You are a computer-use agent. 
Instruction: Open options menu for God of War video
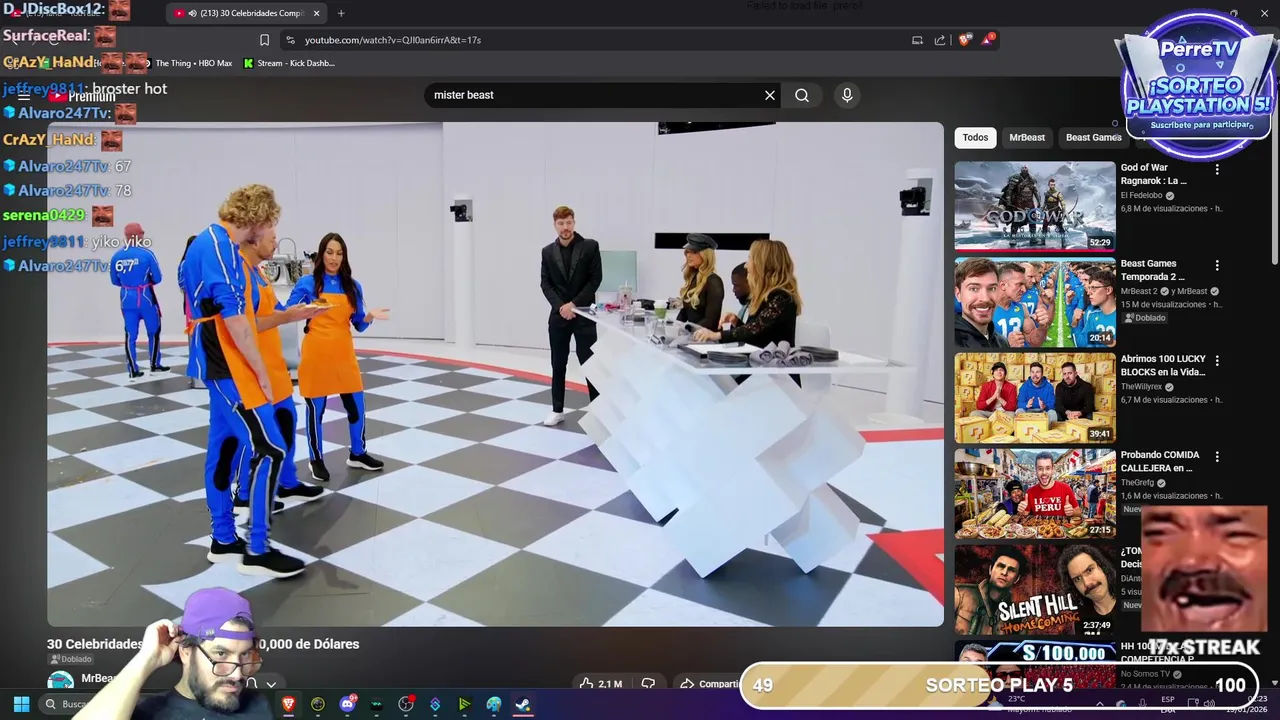coord(1217,170)
